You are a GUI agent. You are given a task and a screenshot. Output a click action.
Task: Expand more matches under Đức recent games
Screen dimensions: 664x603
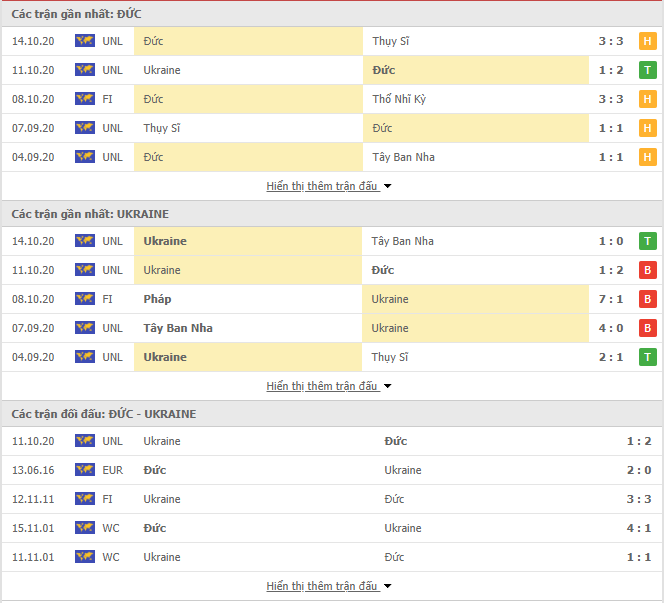coord(329,186)
